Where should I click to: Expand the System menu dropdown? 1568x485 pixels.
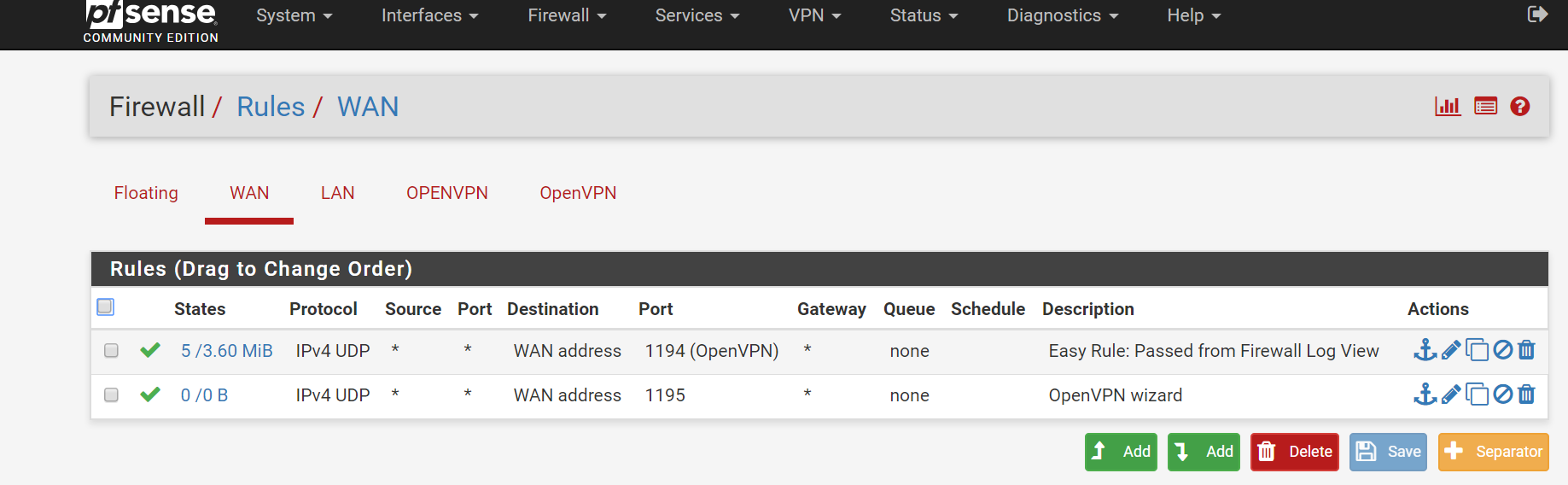pos(294,15)
